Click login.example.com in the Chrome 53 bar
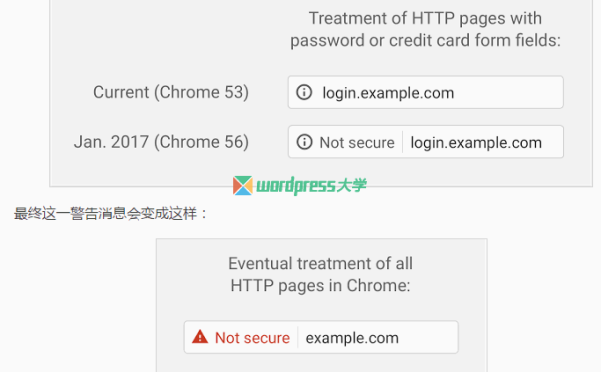The image size is (601, 372). click(388, 93)
